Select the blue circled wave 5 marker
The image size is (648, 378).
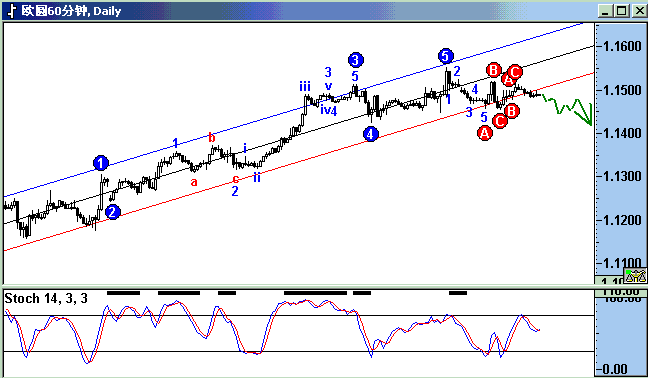(445, 55)
